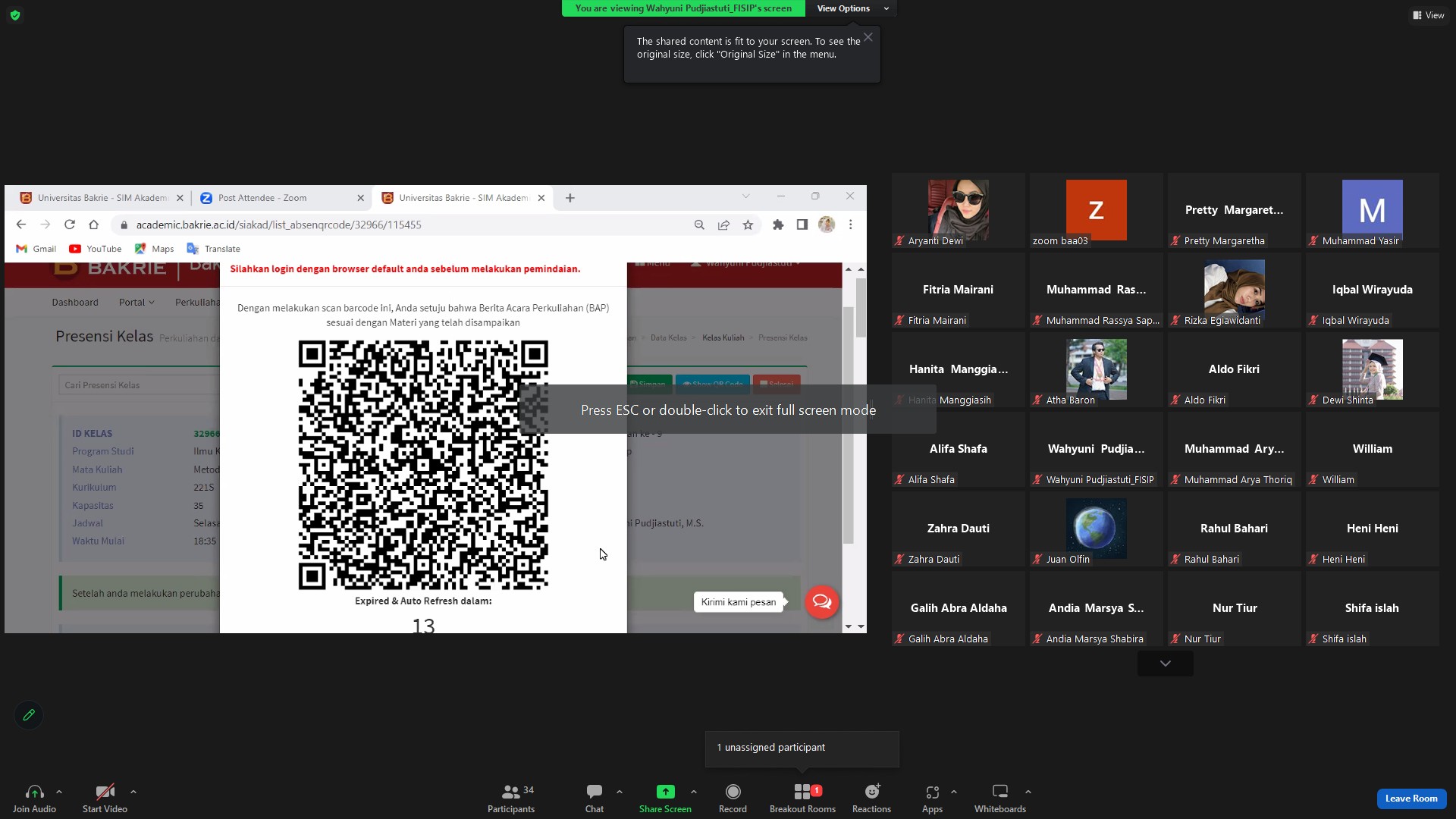Open the Whiteboards icon

point(1000,792)
